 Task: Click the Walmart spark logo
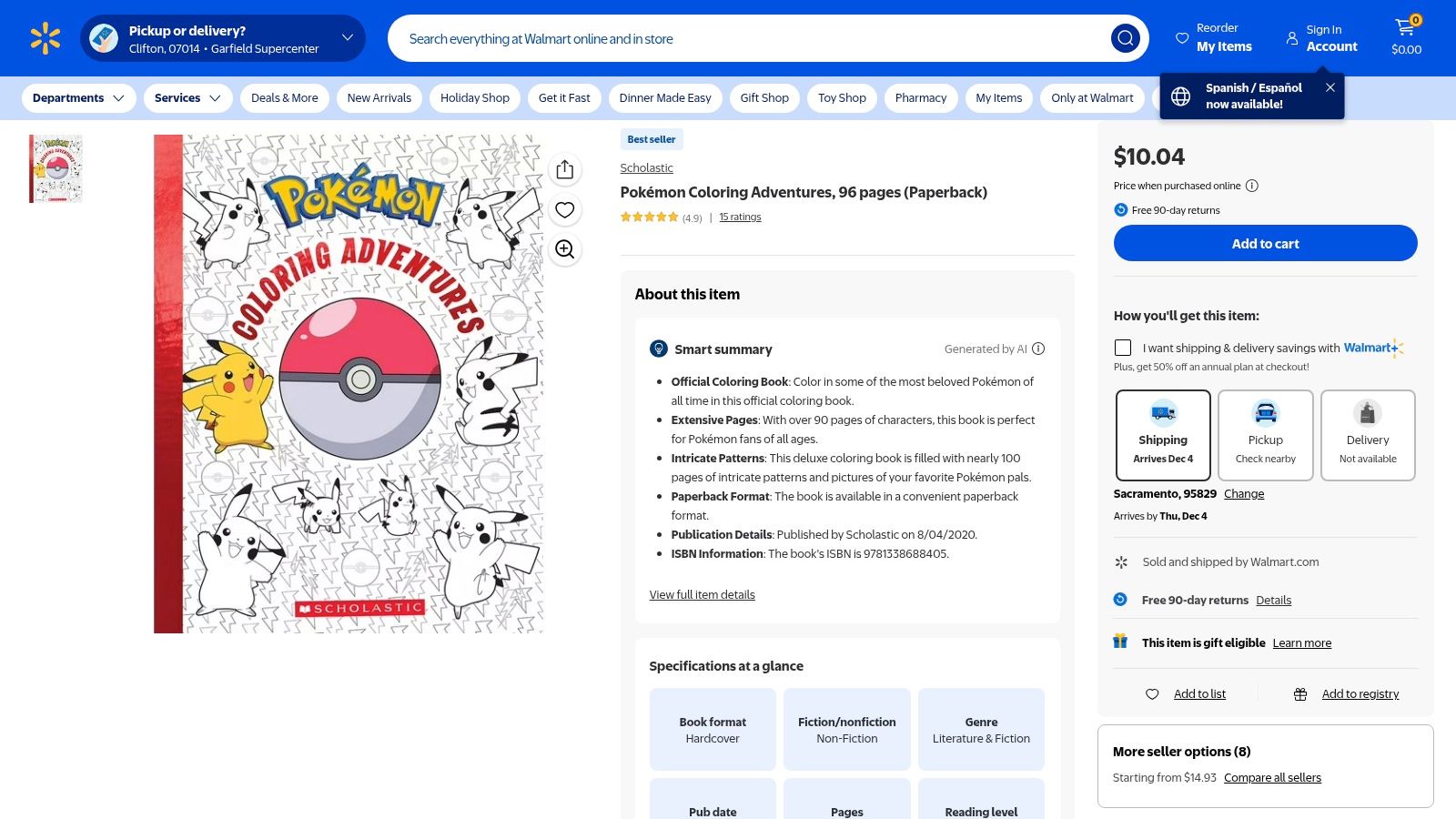pyautogui.click(x=44, y=37)
